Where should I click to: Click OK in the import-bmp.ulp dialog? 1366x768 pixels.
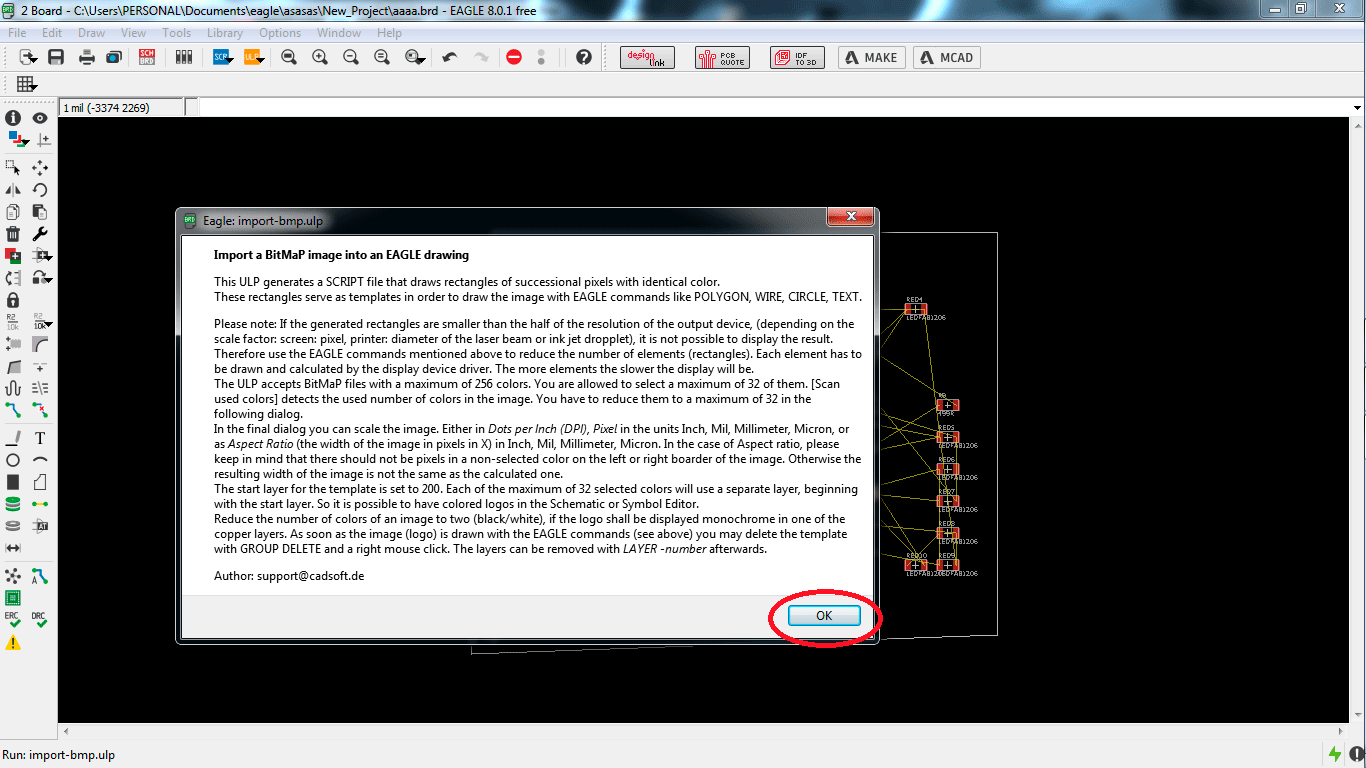coord(824,615)
